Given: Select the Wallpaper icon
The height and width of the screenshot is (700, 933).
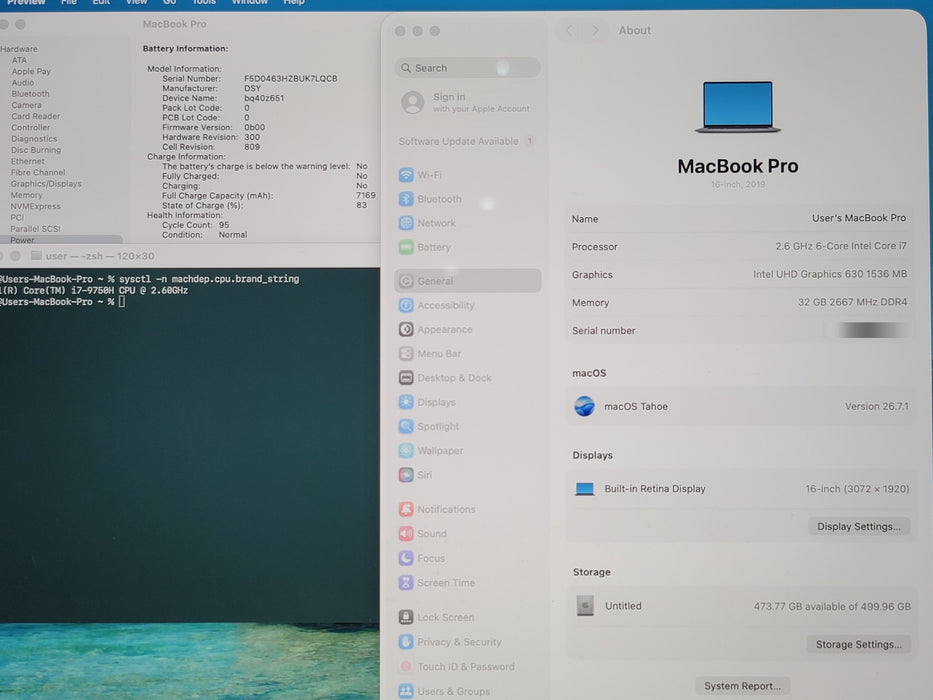Looking at the screenshot, I should [406, 451].
